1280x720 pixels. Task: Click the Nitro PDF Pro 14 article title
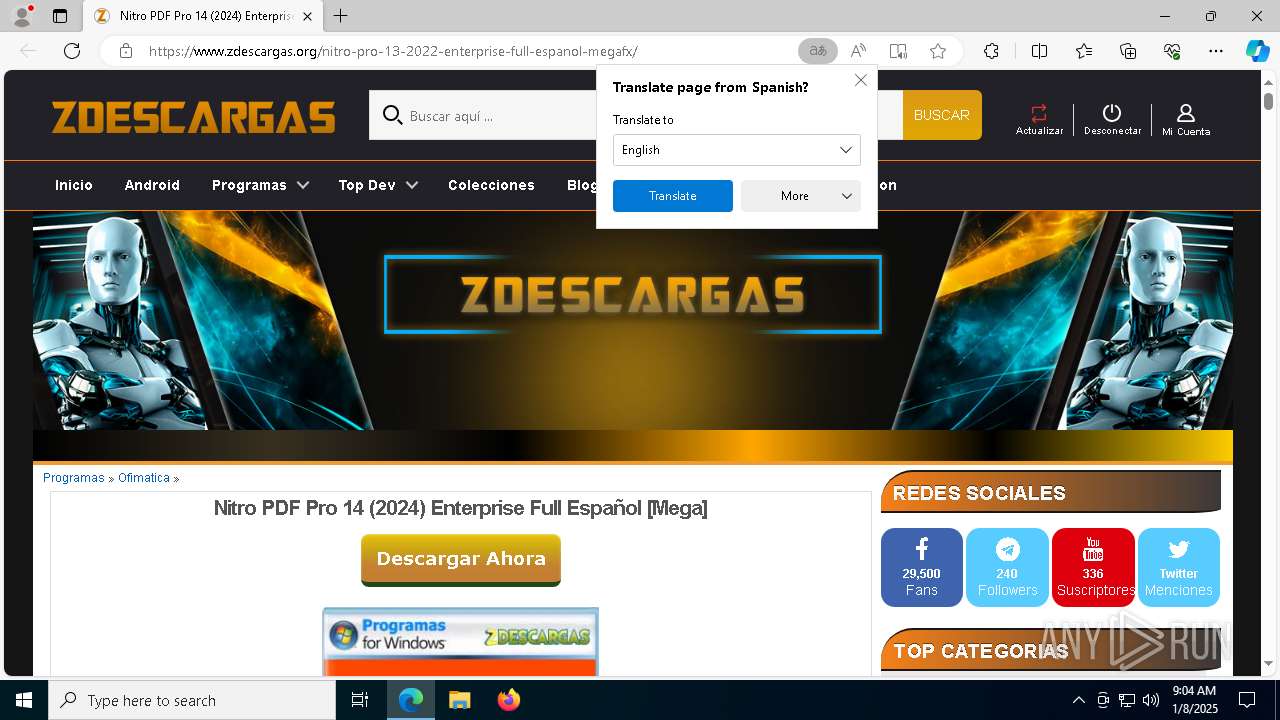460,508
